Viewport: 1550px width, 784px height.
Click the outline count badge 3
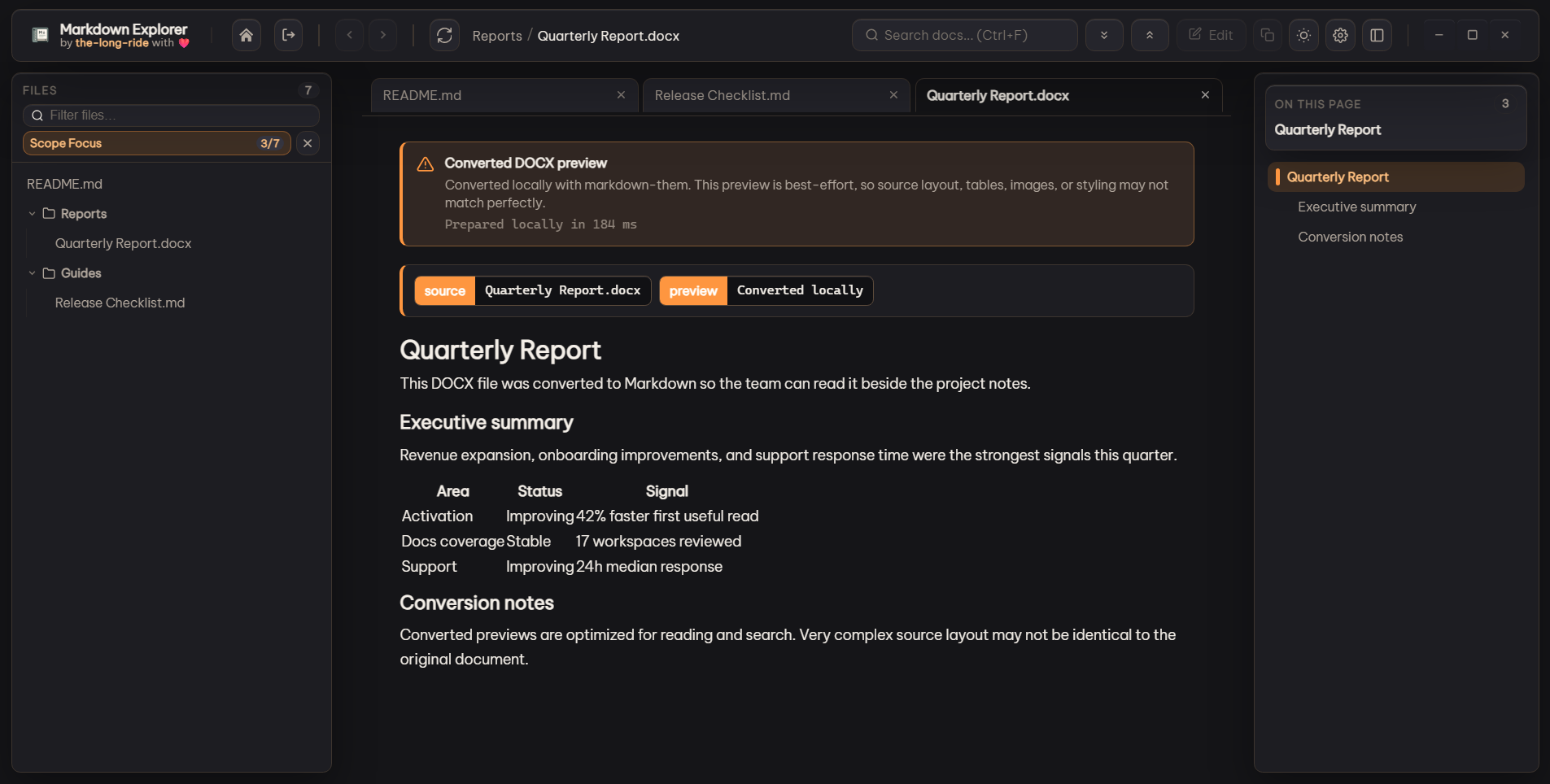[x=1505, y=103]
